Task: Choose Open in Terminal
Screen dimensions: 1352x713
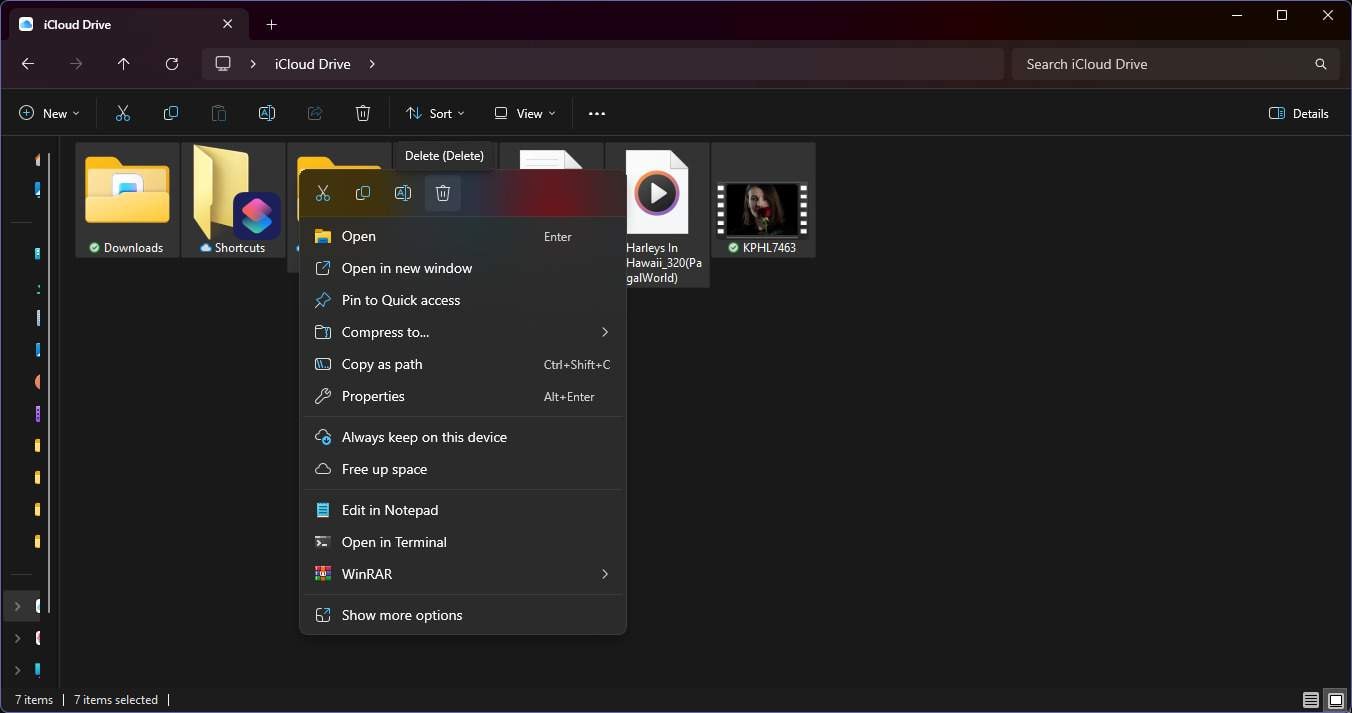Action: [463, 542]
